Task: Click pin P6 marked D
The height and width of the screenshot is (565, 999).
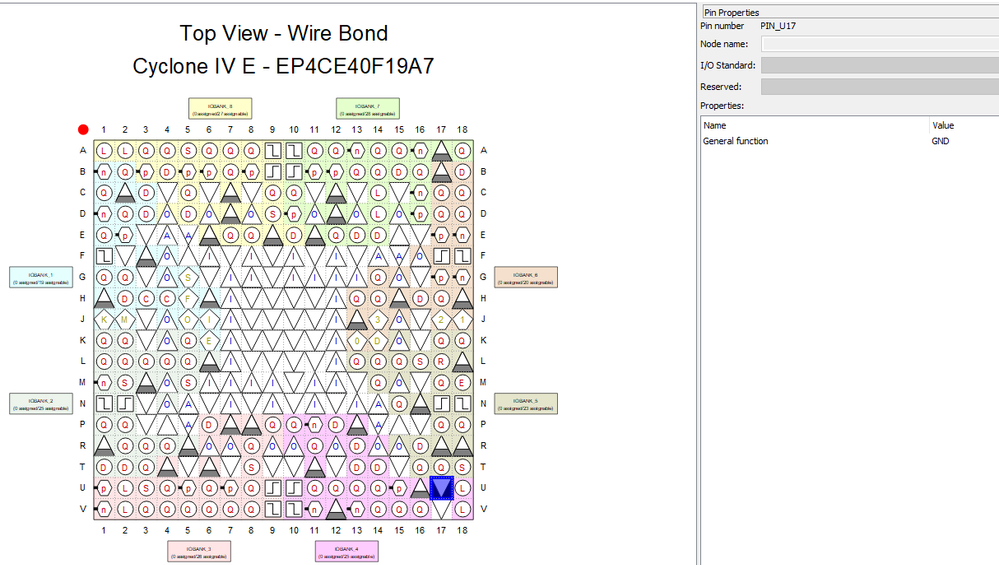Action: (209, 424)
